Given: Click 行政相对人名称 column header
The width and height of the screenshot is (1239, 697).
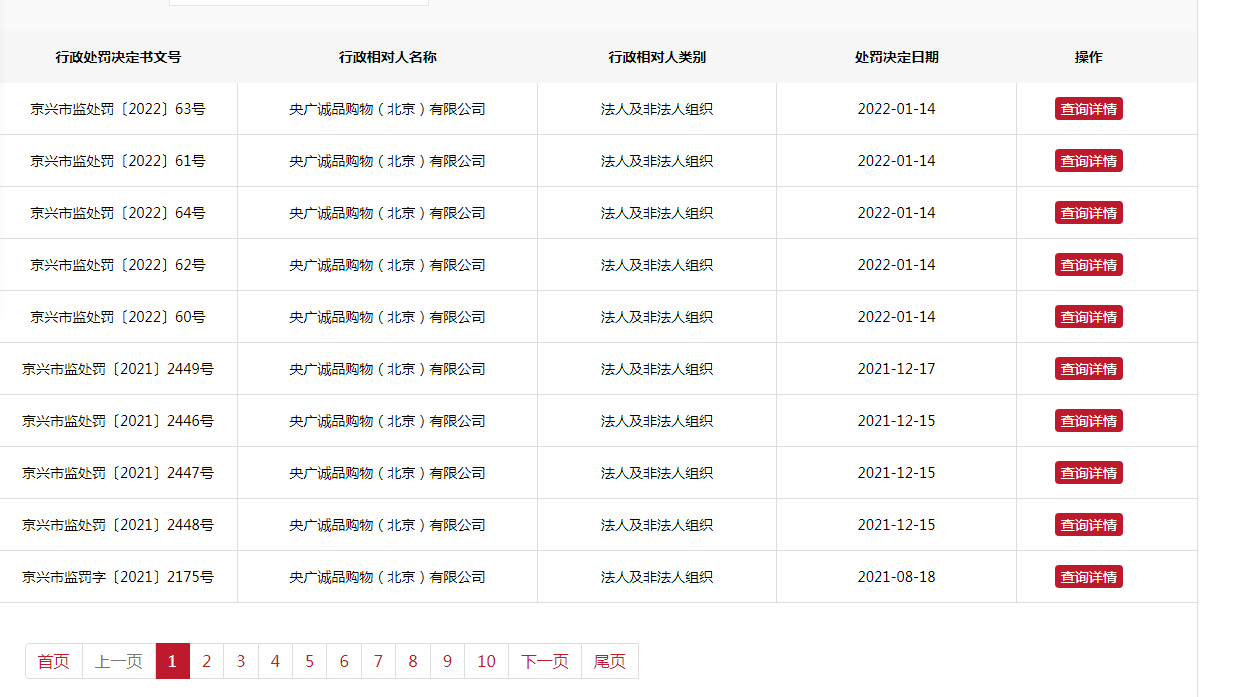Looking at the screenshot, I should tap(387, 57).
